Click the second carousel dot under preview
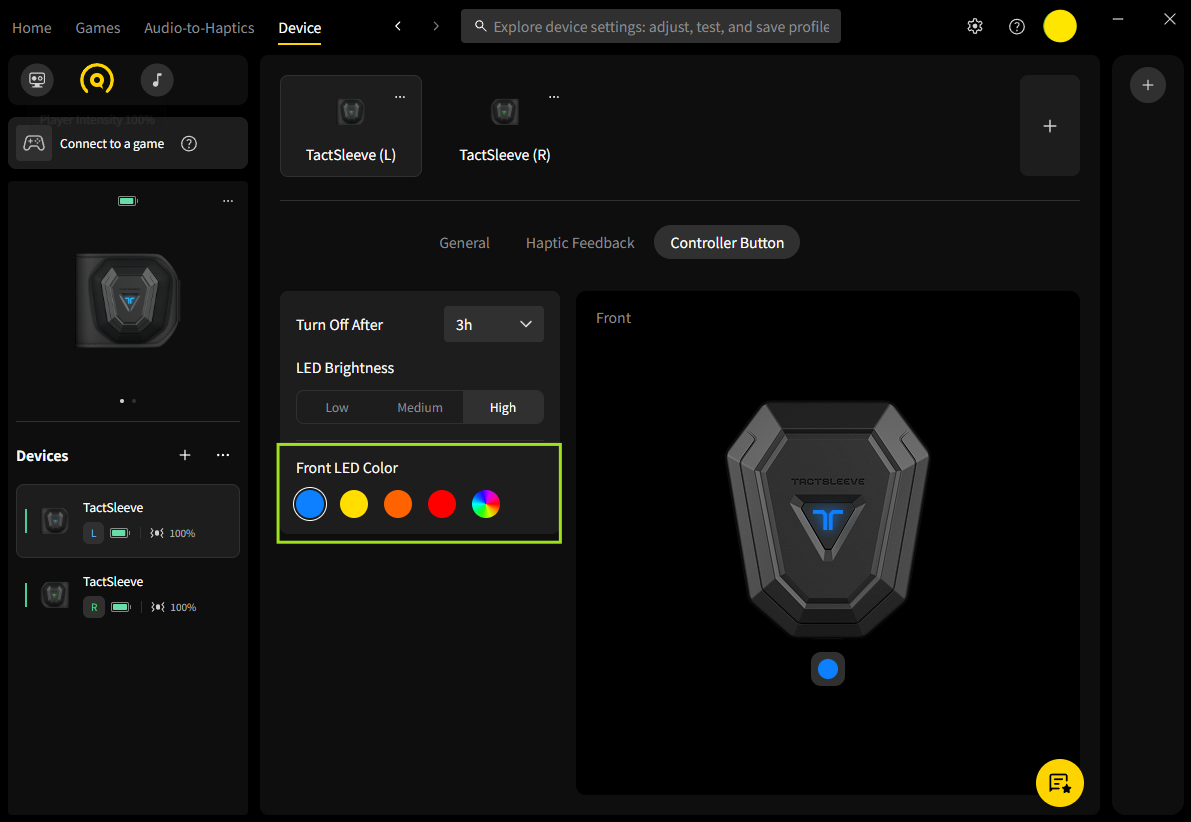This screenshot has width=1191, height=822. coord(134,401)
